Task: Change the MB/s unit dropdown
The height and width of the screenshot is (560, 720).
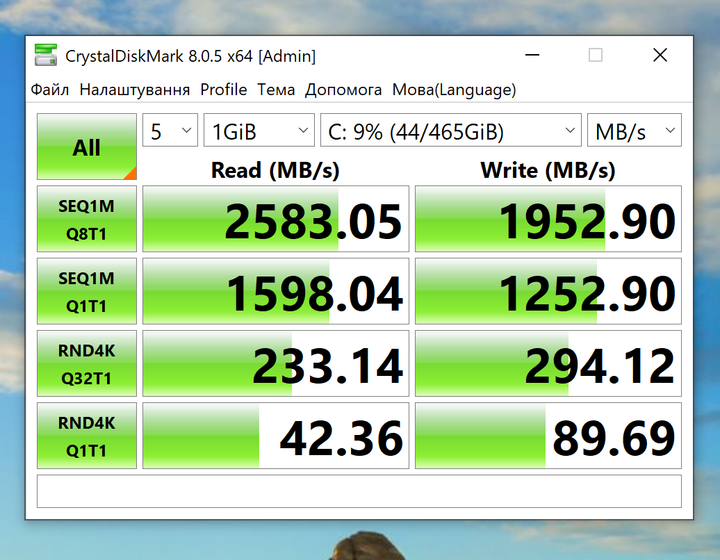Action: [634, 130]
